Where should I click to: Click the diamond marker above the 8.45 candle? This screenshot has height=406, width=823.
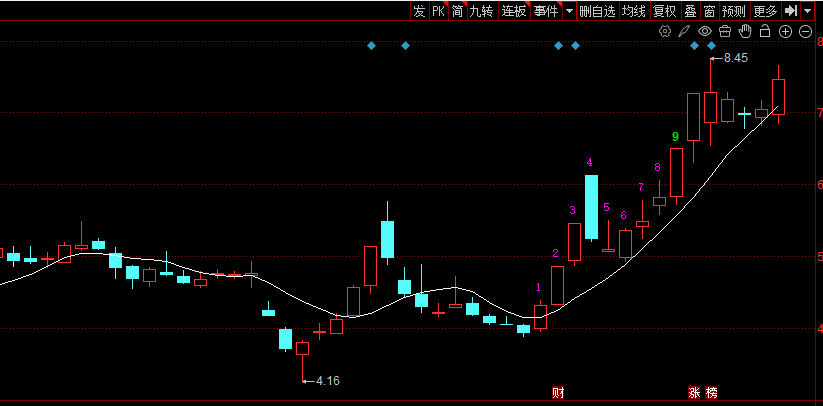[711, 46]
